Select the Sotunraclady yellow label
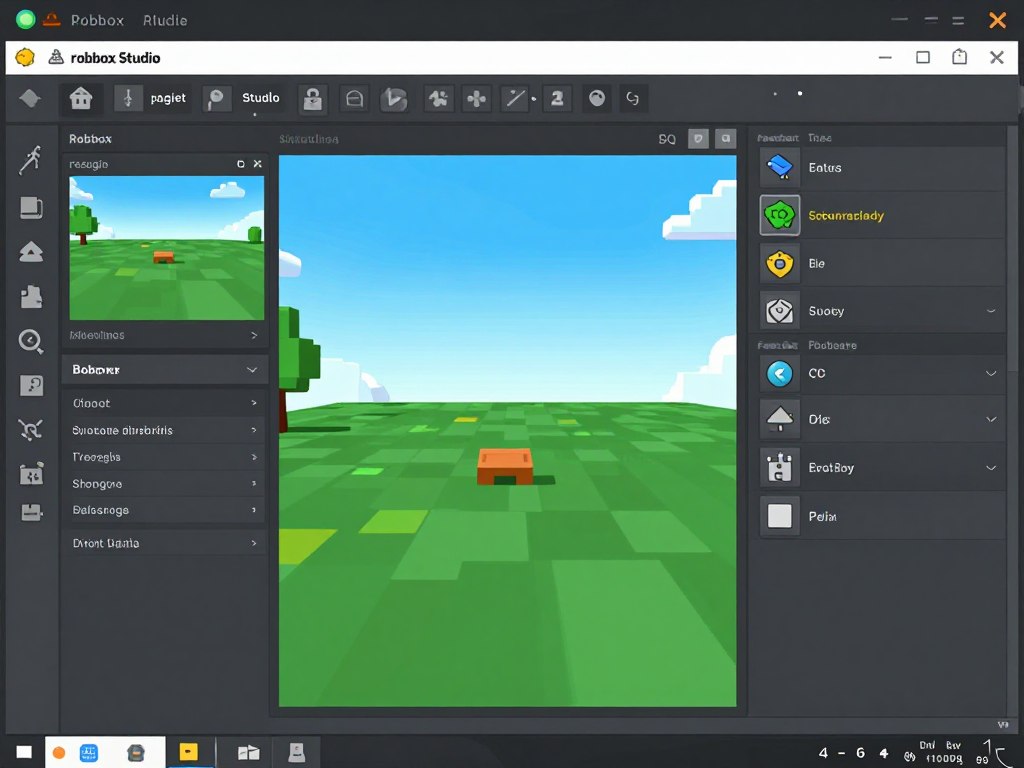 pos(846,216)
